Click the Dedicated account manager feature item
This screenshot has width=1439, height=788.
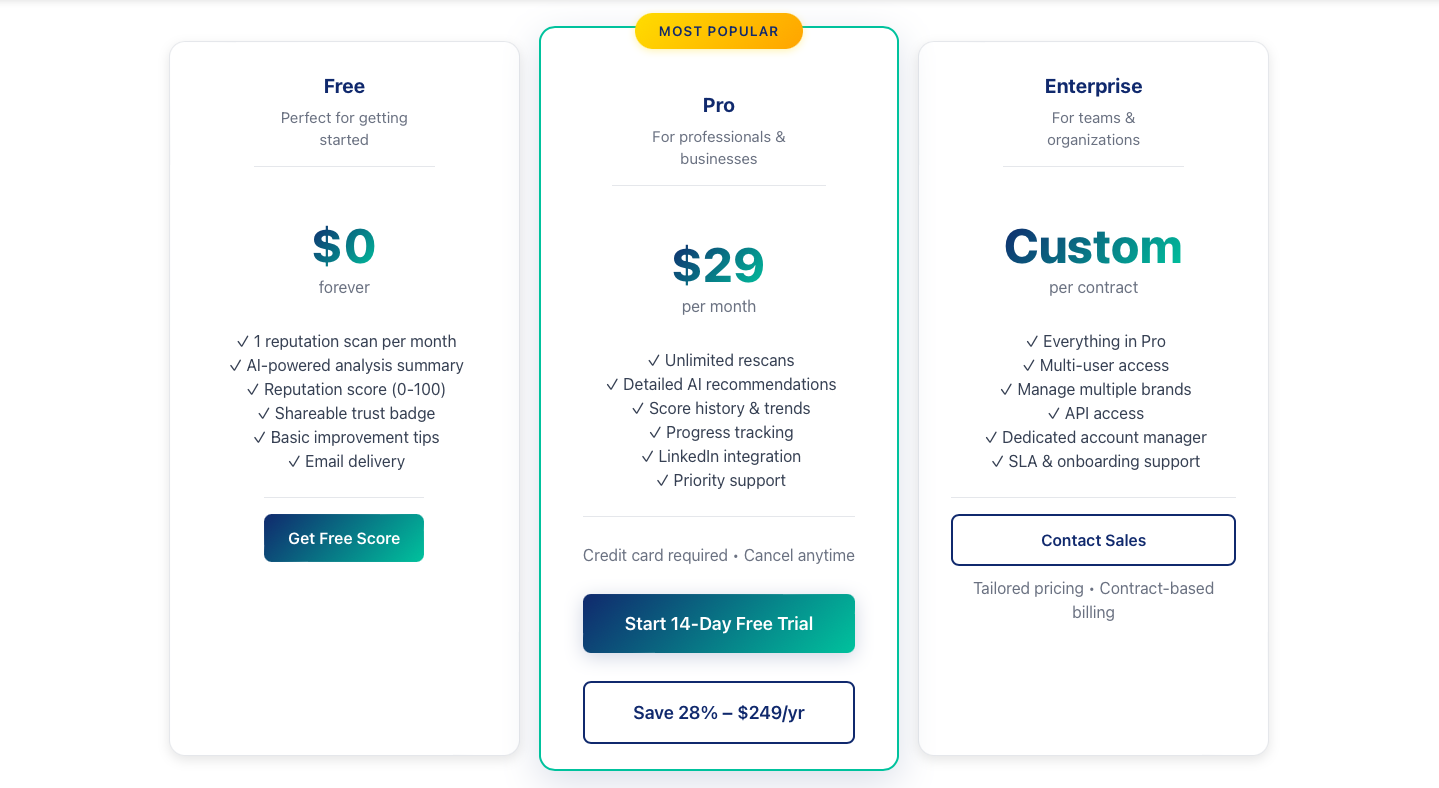pos(1095,437)
